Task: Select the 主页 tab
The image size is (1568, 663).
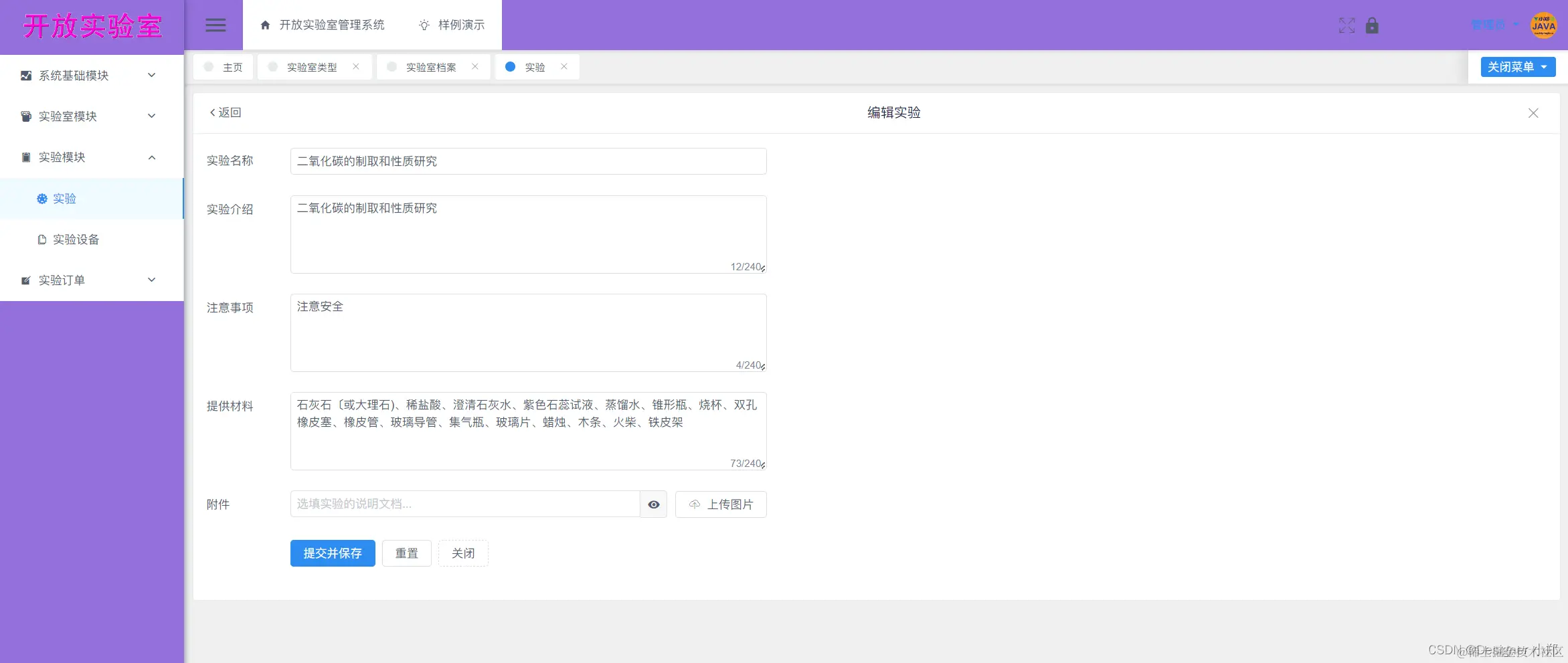Action: point(233,66)
